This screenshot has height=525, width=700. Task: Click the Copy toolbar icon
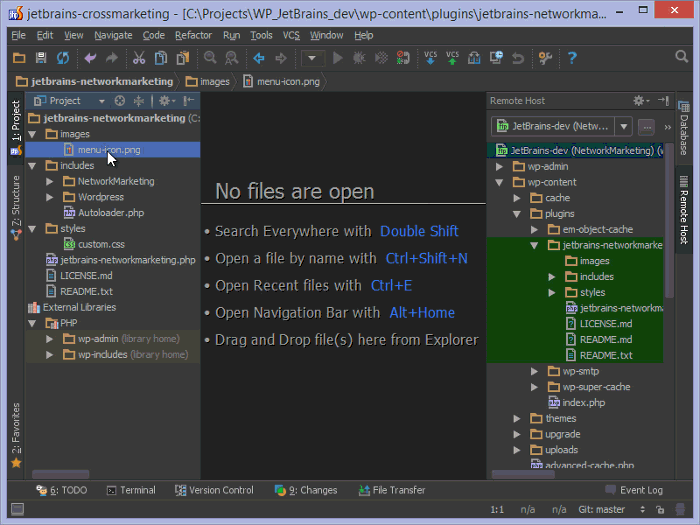pos(161,58)
